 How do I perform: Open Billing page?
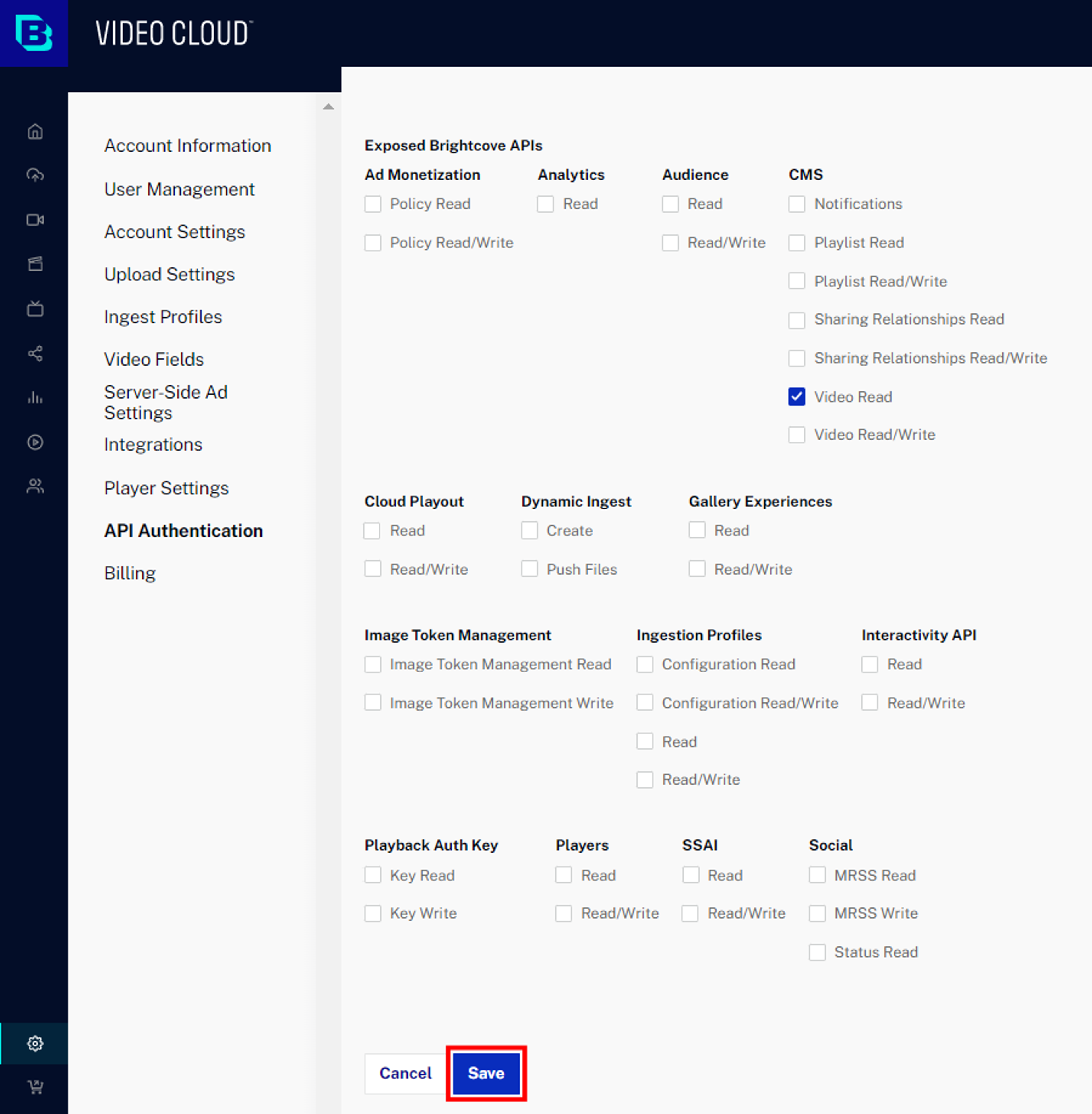130,573
